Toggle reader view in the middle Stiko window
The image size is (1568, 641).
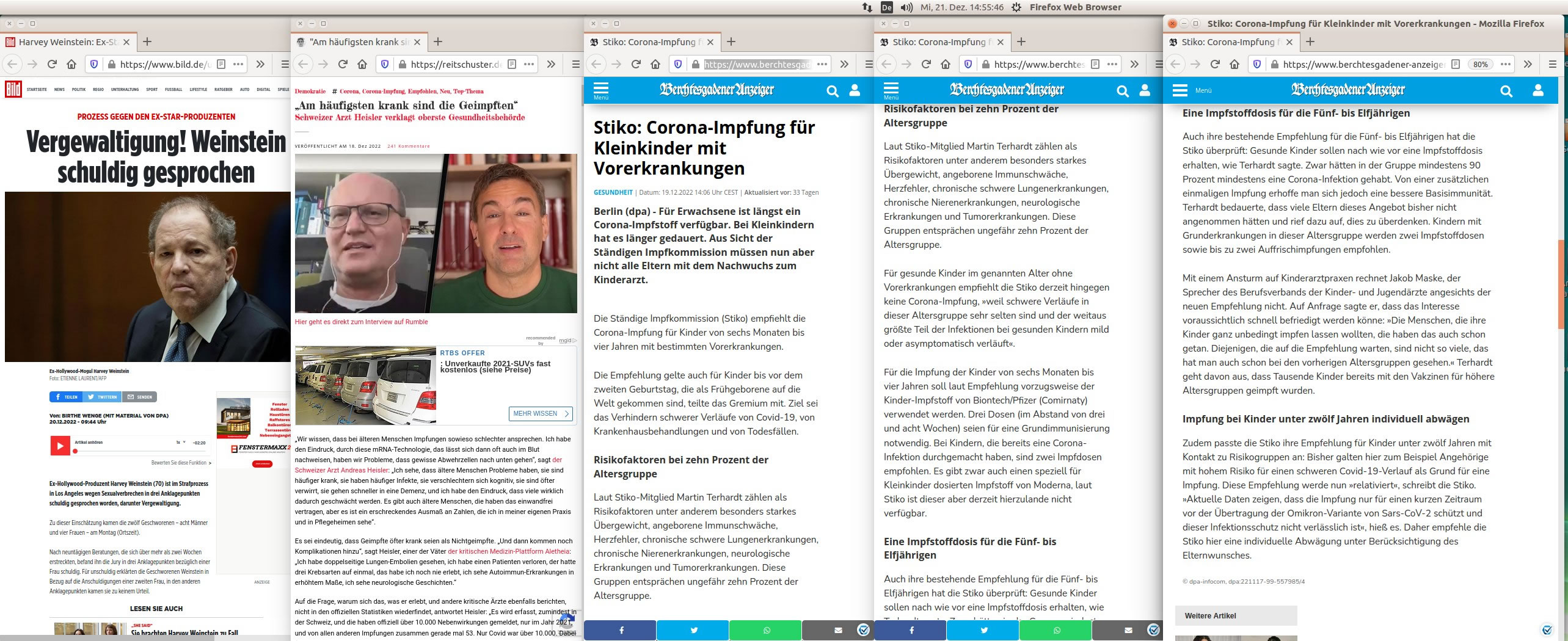1096,64
